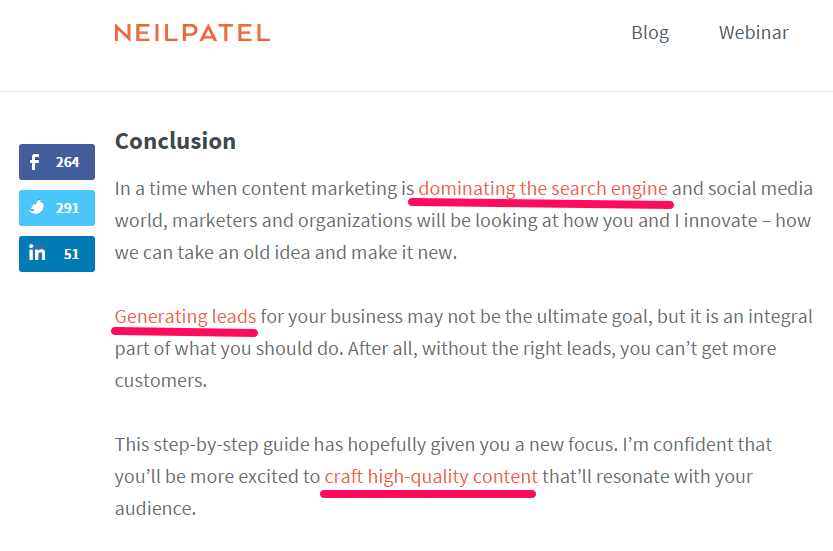Click the text 'This step-by-step guide'
The image size is (833, 551).
pyautogui.click(x=213, y=444)
